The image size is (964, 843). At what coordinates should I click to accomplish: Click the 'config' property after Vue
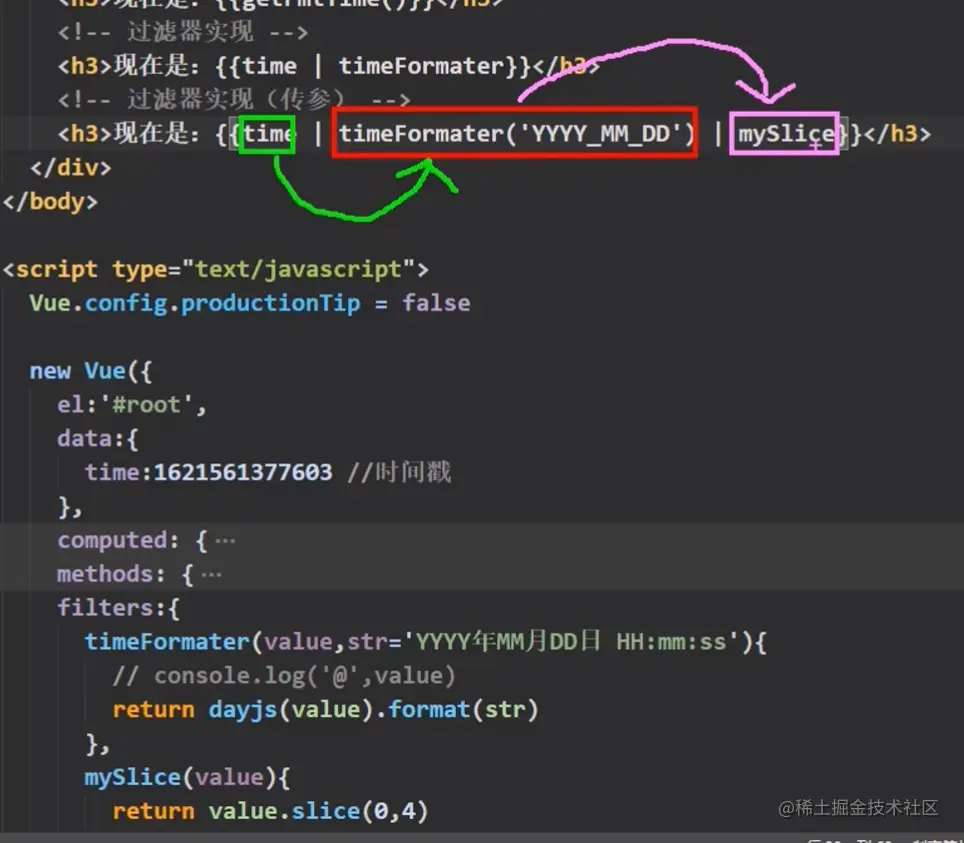[x=126, y=303]
